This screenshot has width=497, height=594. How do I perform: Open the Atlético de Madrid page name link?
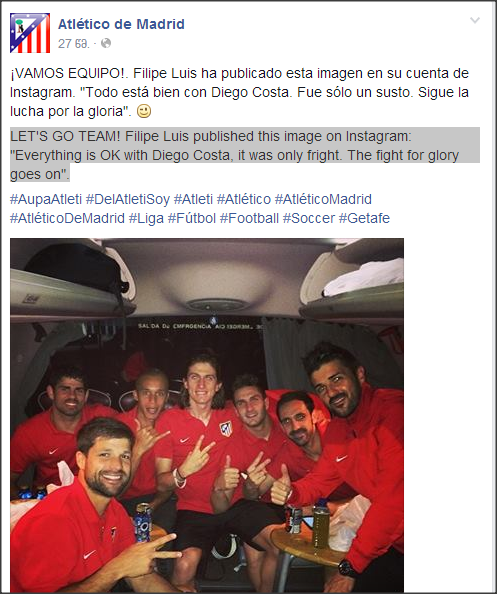click(121, 24)
